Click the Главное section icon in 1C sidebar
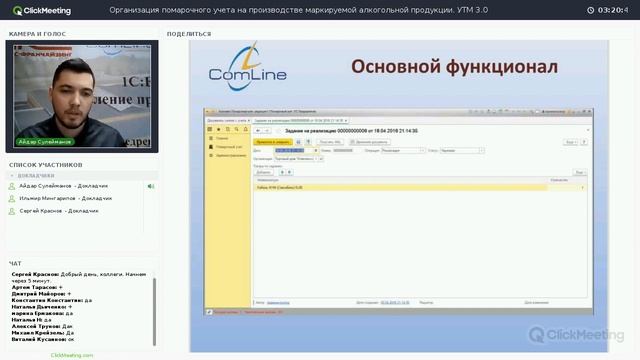 tap(211, 138)
